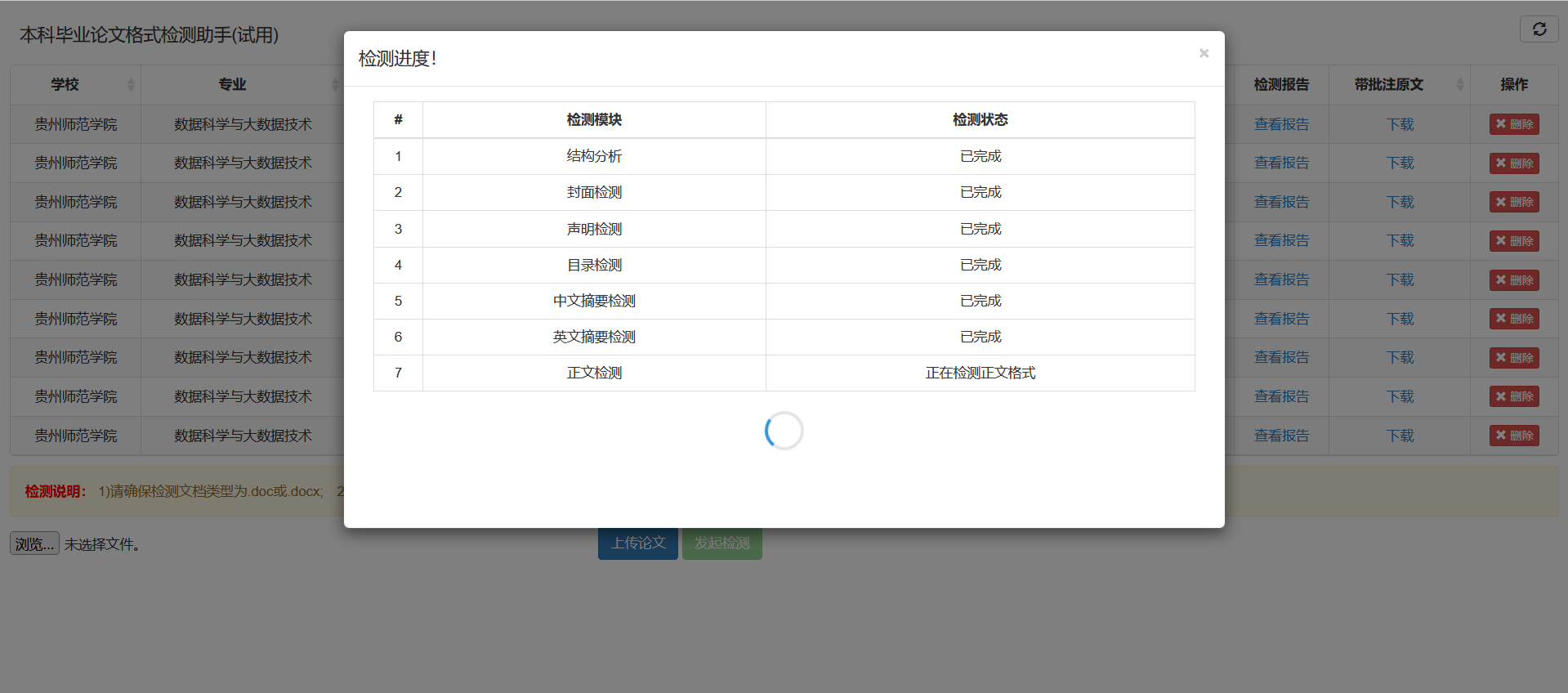This screenshot has width=1568, height=693.
Task: Delete the first row with 删除 button
Action: pyautogui.click(x=1514, y=124)
